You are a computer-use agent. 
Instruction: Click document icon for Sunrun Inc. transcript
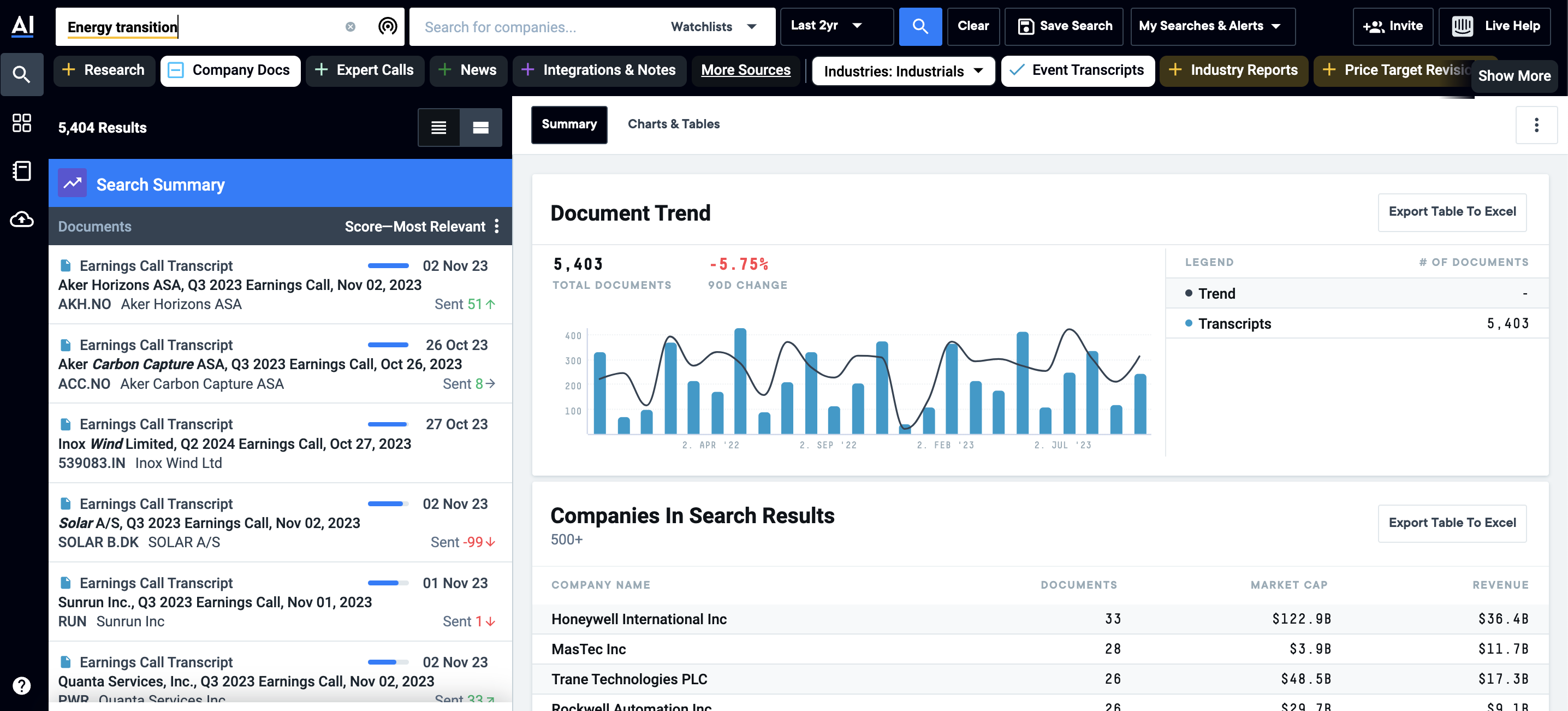66,583
